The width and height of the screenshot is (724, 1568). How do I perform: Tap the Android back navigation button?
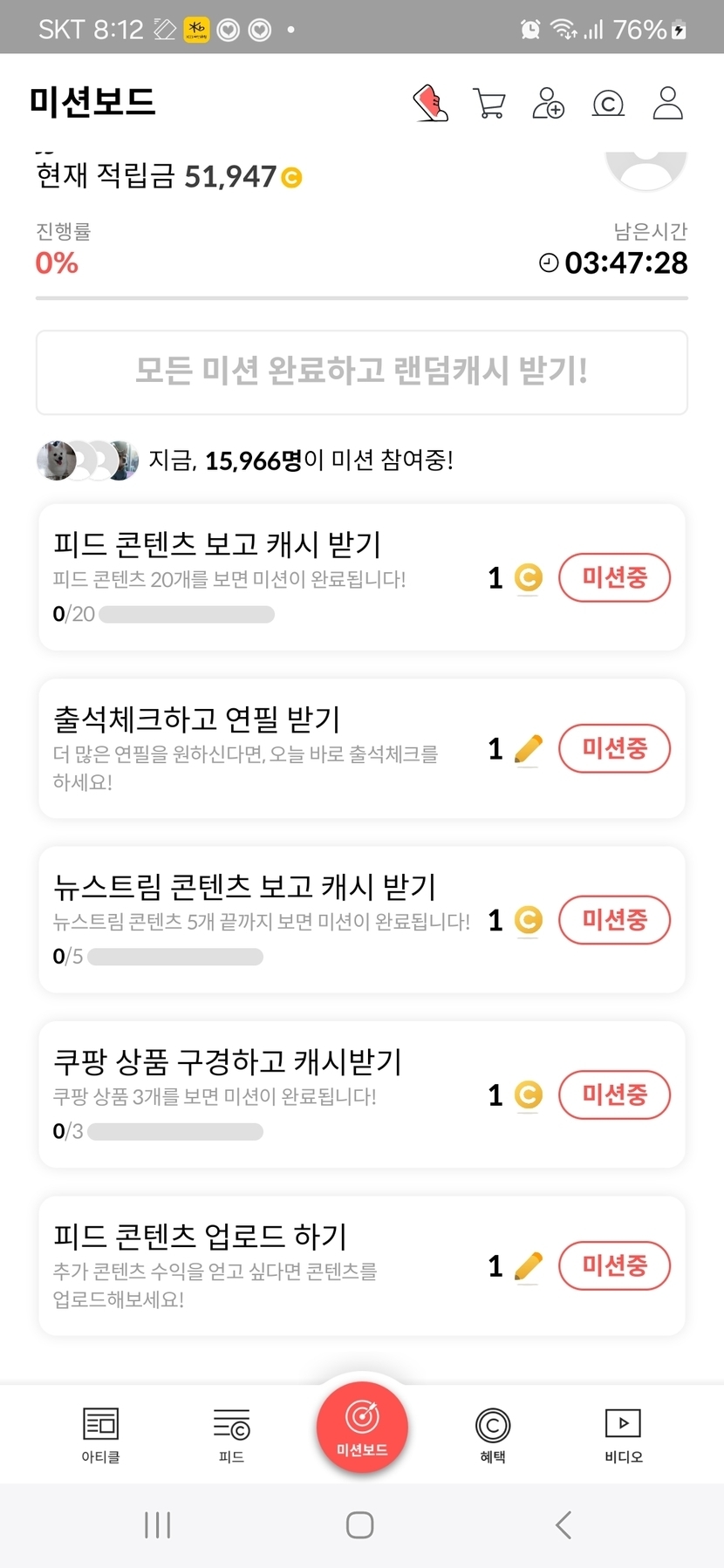pyautogui.click(x=563, y=1525)
